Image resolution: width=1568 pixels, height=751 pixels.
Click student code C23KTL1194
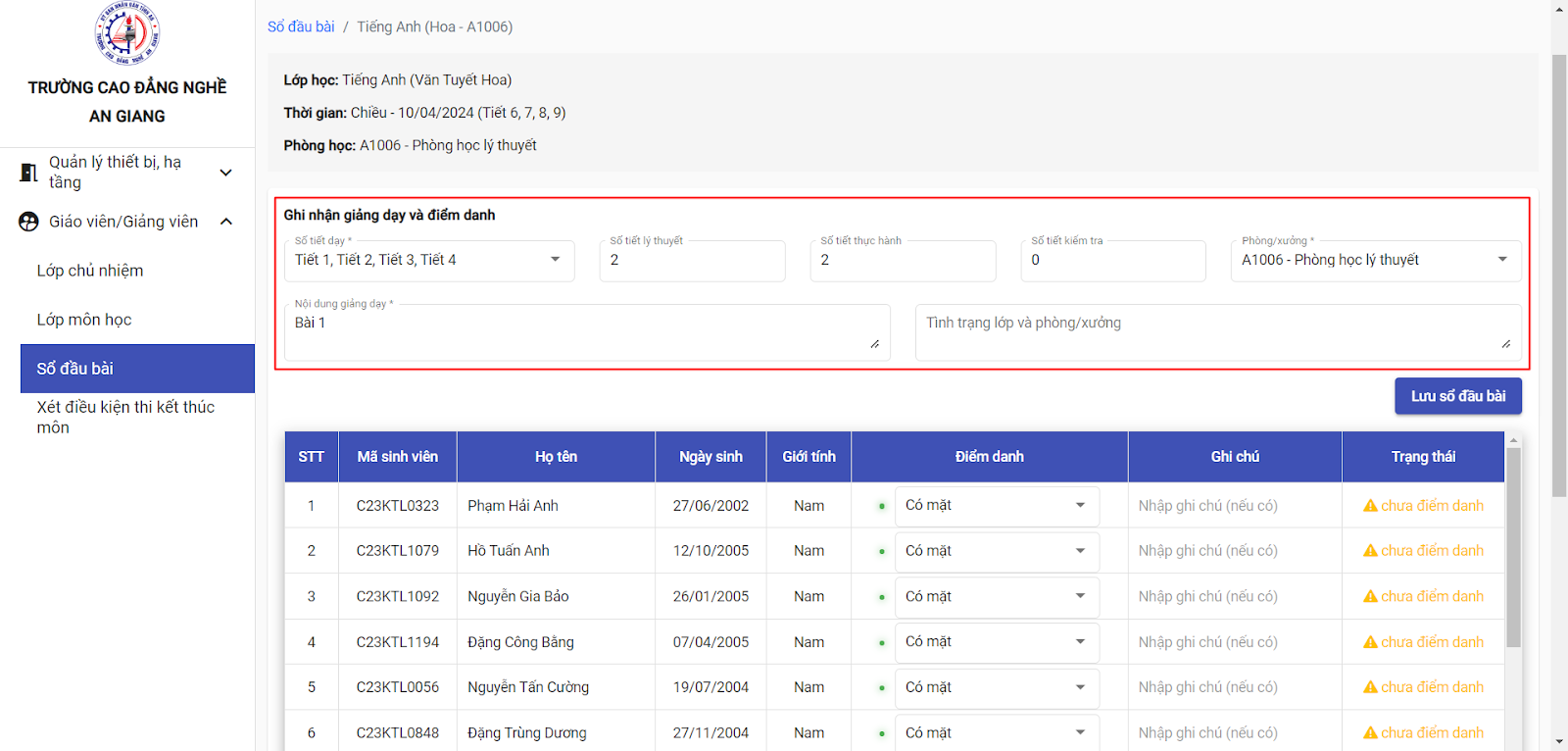point(398,642)
